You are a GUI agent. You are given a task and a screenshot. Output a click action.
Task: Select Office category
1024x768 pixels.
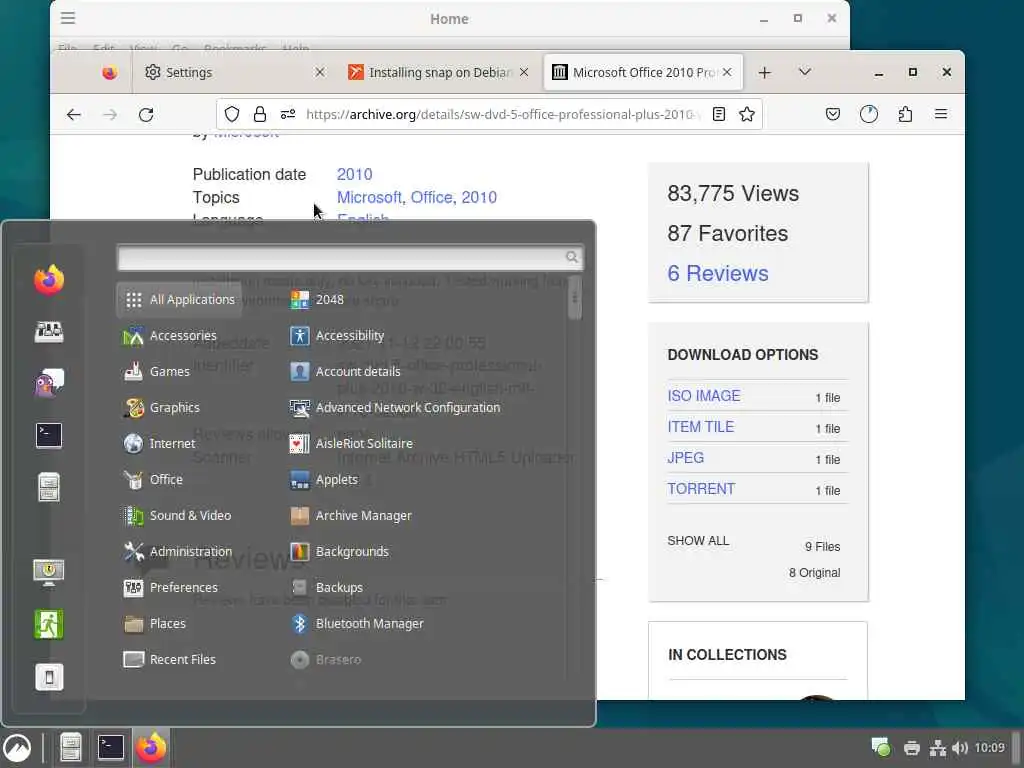point(153,479)
